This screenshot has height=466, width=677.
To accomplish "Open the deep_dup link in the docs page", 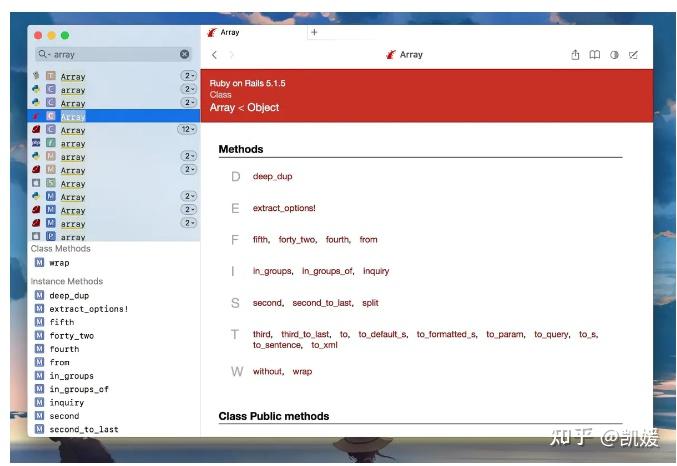I will coord(272,176).
